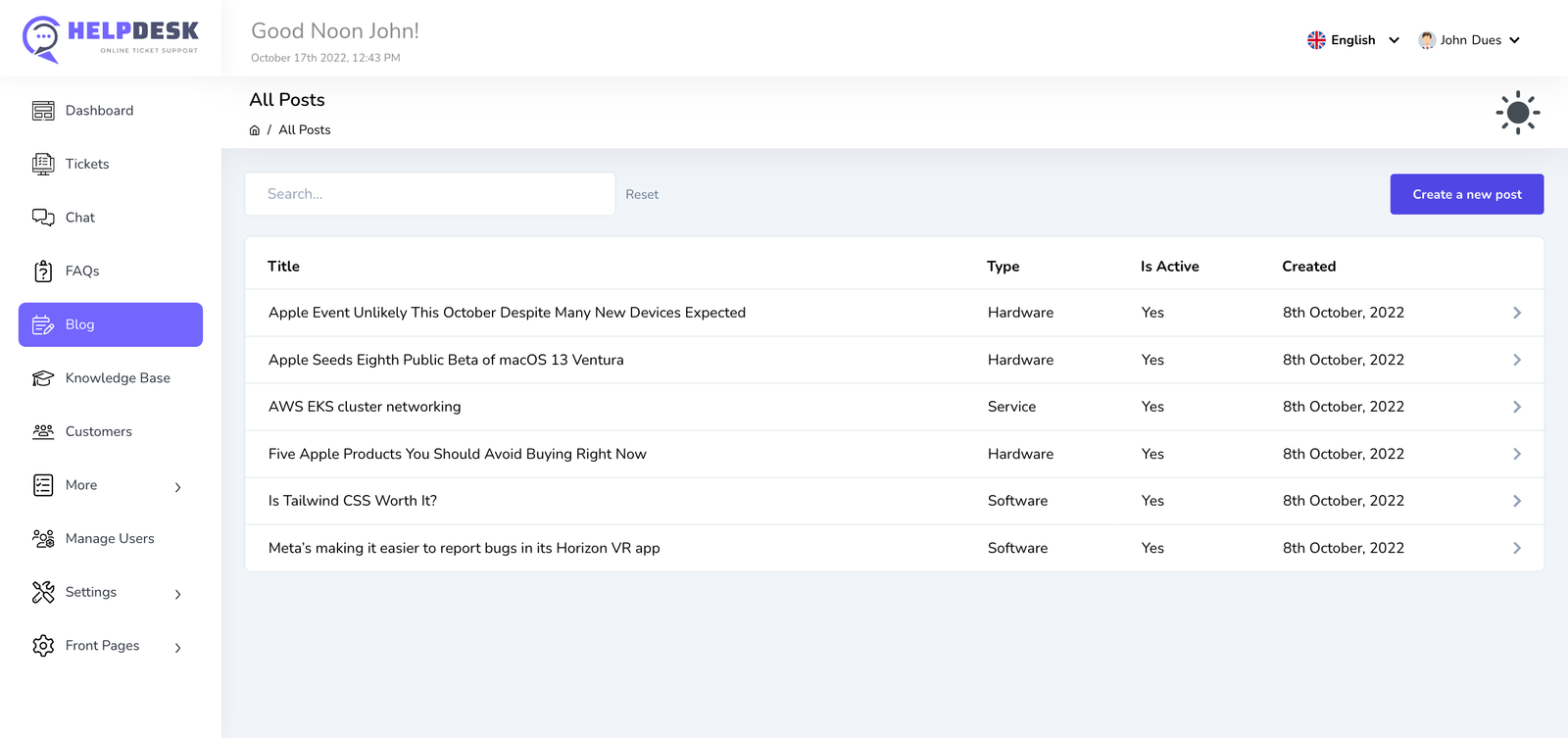
Task: Expand the More sidebar submenu
Action: click(x=177, y=487)
